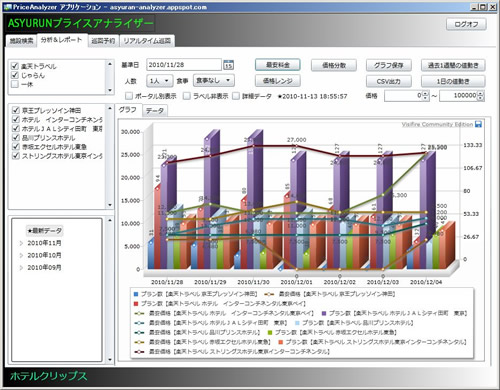Enable the 一休 portal checkbox

pos(15,84)
